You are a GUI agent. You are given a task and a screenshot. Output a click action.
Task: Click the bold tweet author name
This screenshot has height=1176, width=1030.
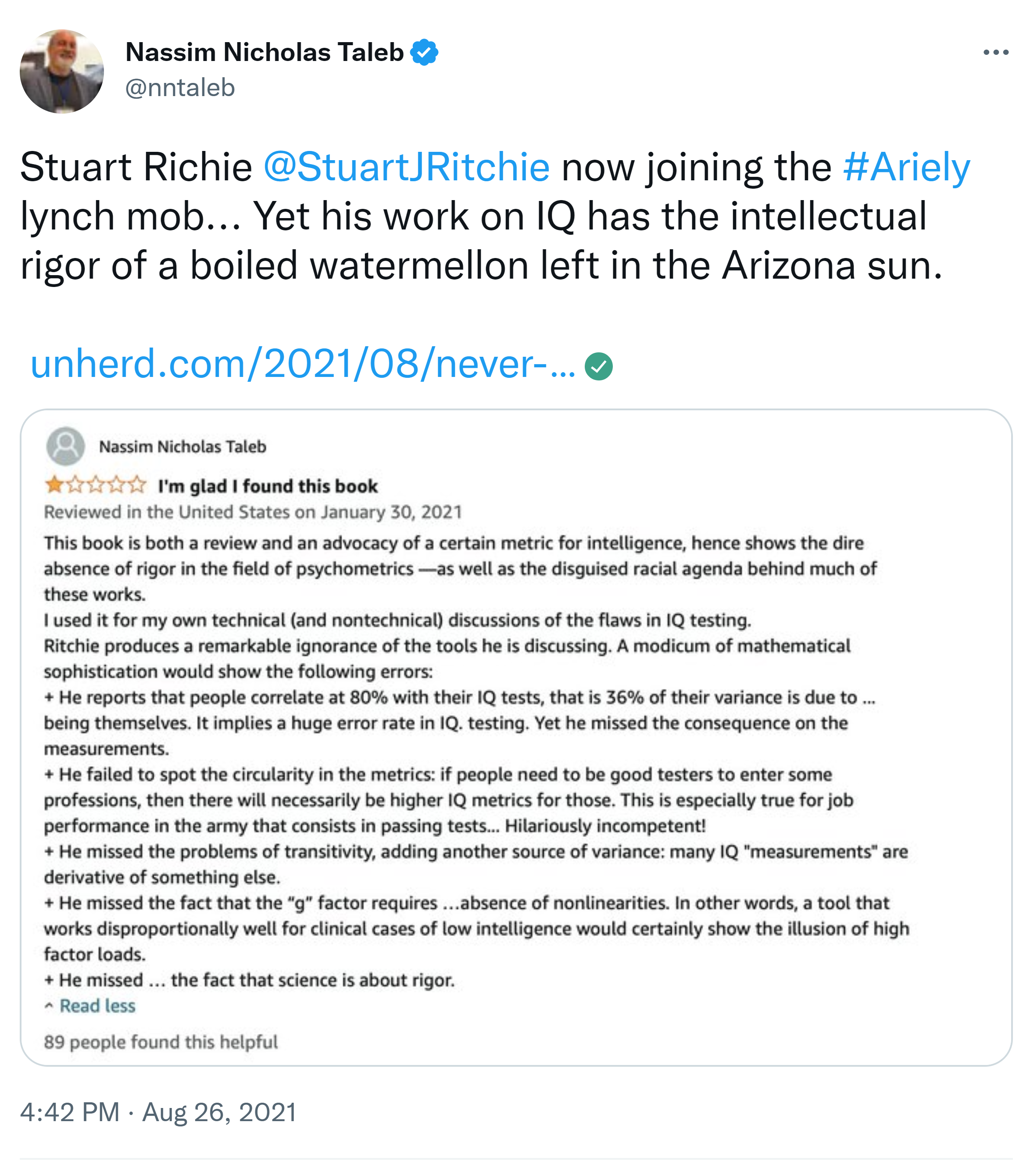click(x=265, y=52)
